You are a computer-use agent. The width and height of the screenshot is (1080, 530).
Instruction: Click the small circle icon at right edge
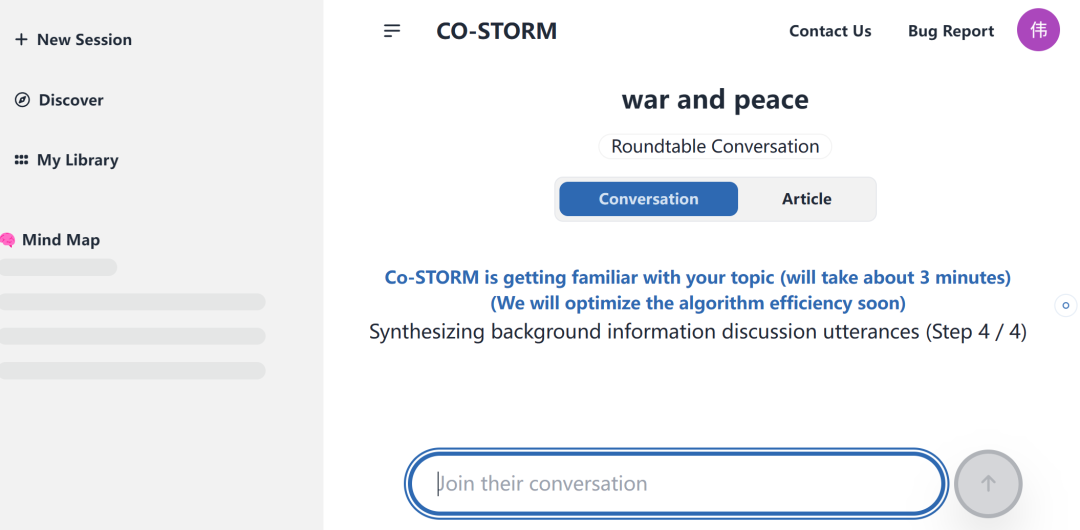(x=1065, y=305)
